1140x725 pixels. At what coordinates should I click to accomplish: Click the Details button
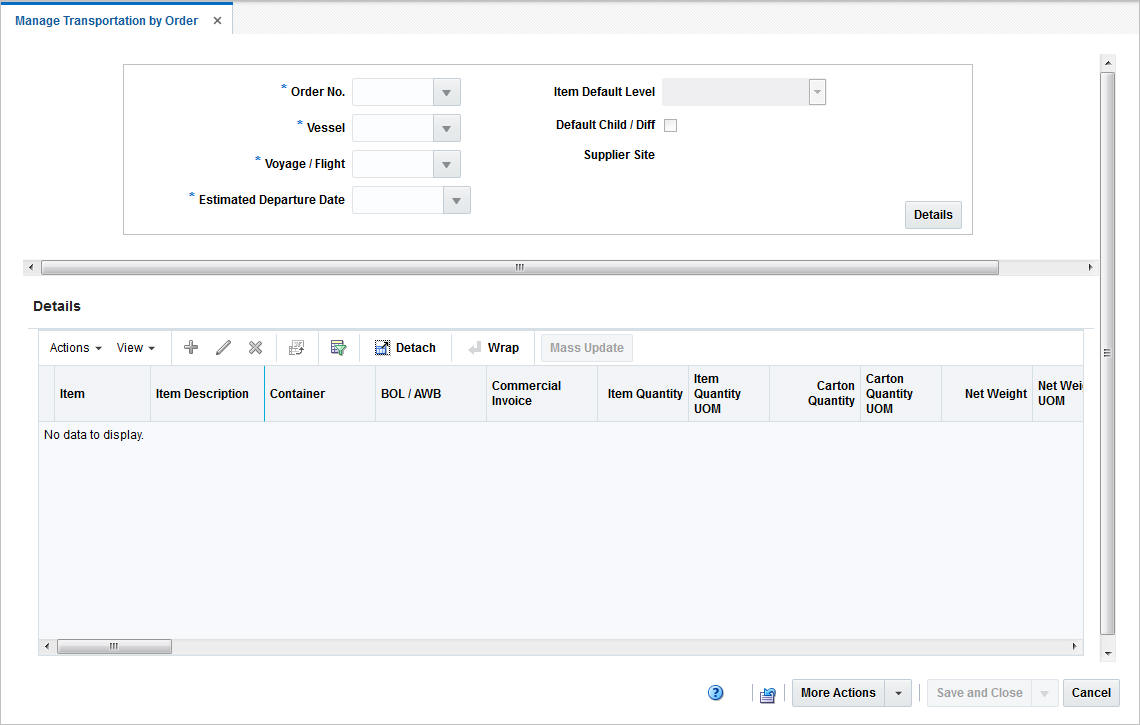[x=932, y=214]
